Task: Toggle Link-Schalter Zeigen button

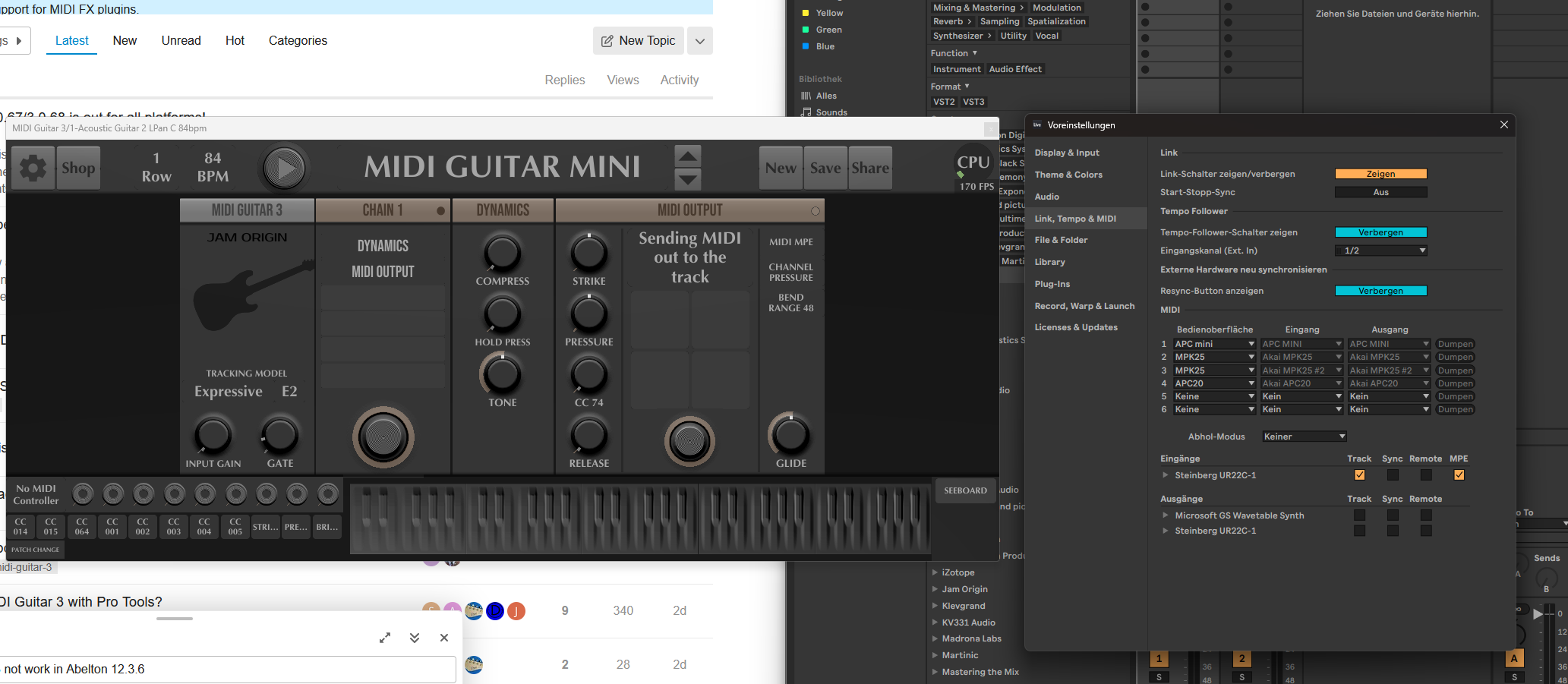Action: [x=1380, y=174]
